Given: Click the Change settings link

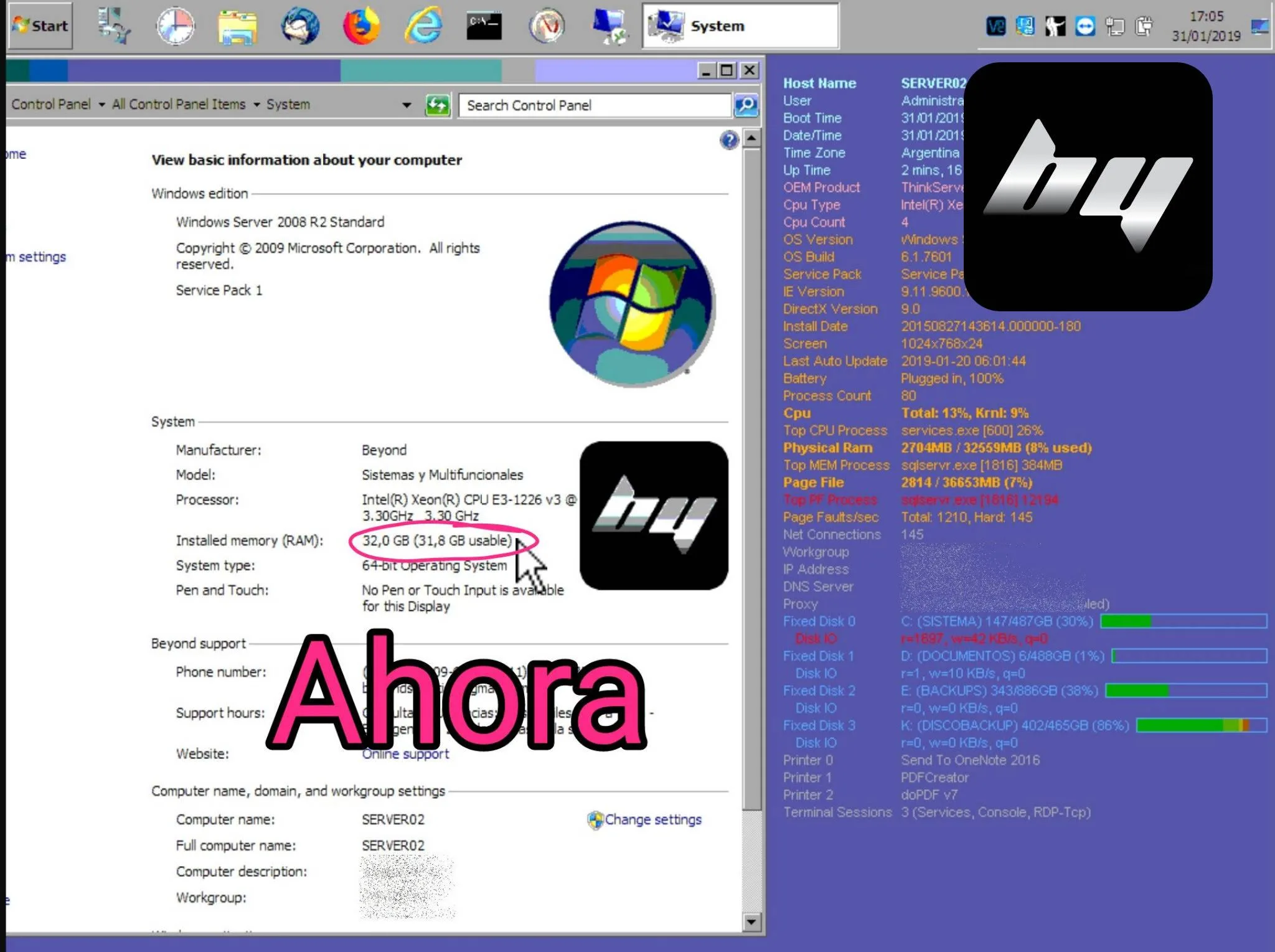Looking at the screenshot, I should [652, 819].
